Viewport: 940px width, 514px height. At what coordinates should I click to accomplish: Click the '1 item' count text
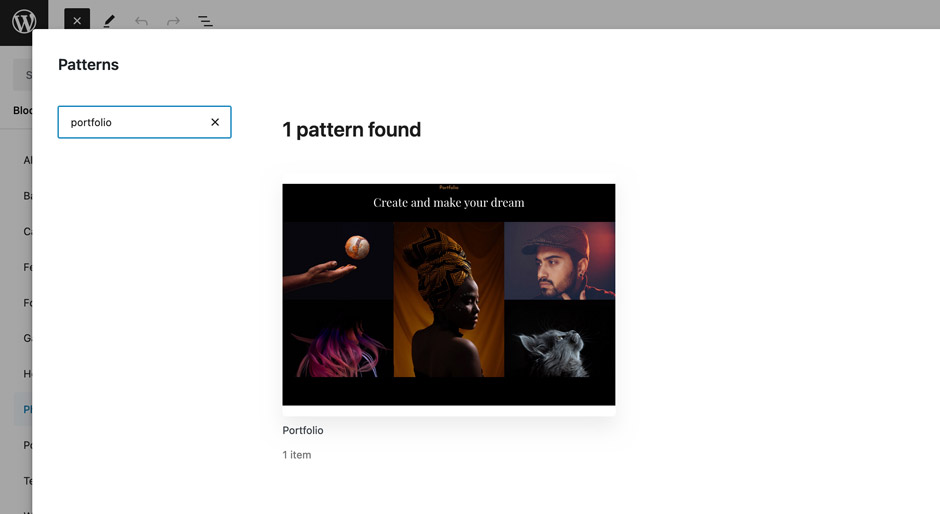tap(297, 455)
